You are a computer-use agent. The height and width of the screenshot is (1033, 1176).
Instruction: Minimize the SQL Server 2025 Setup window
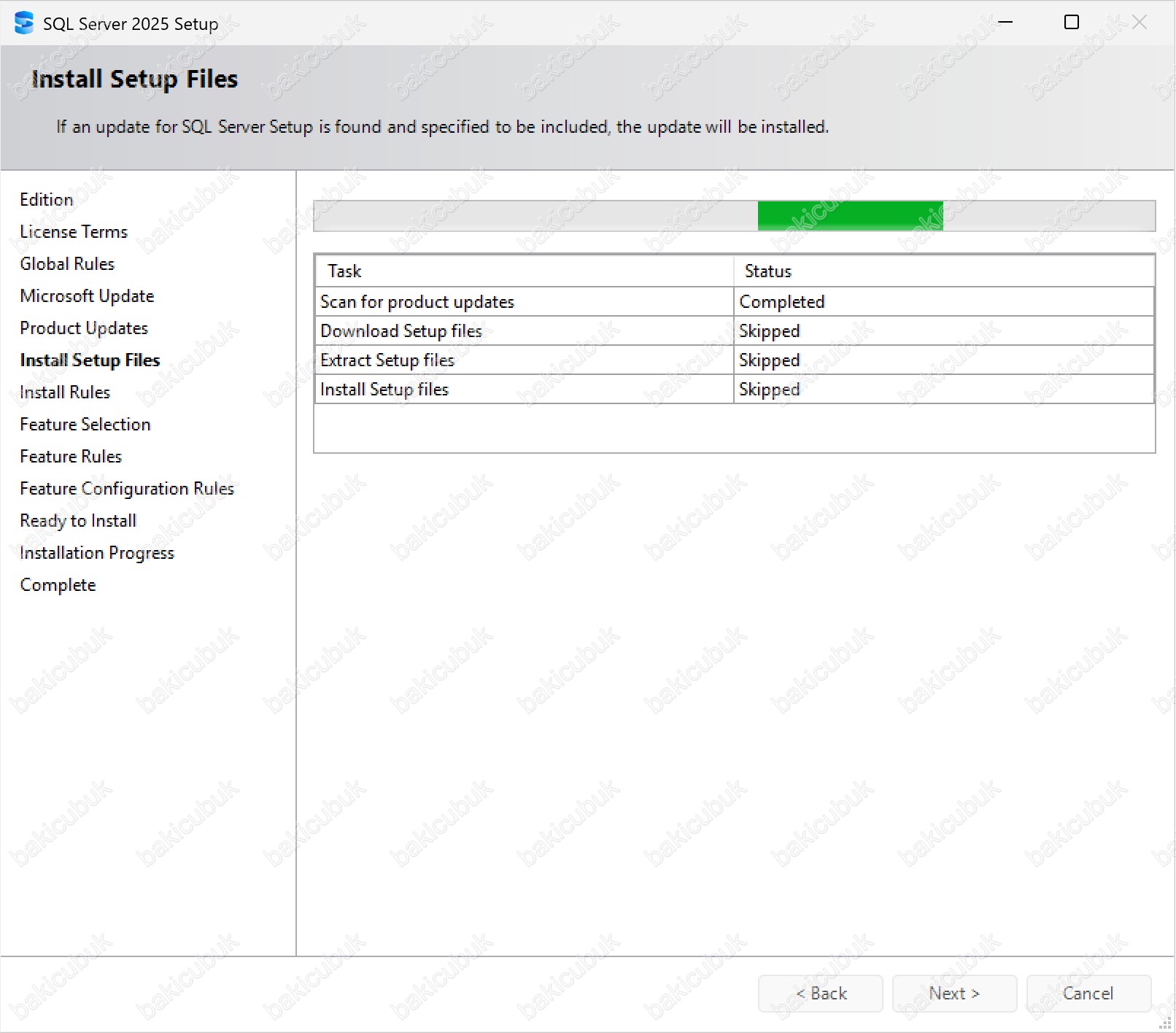point(1005,23)
